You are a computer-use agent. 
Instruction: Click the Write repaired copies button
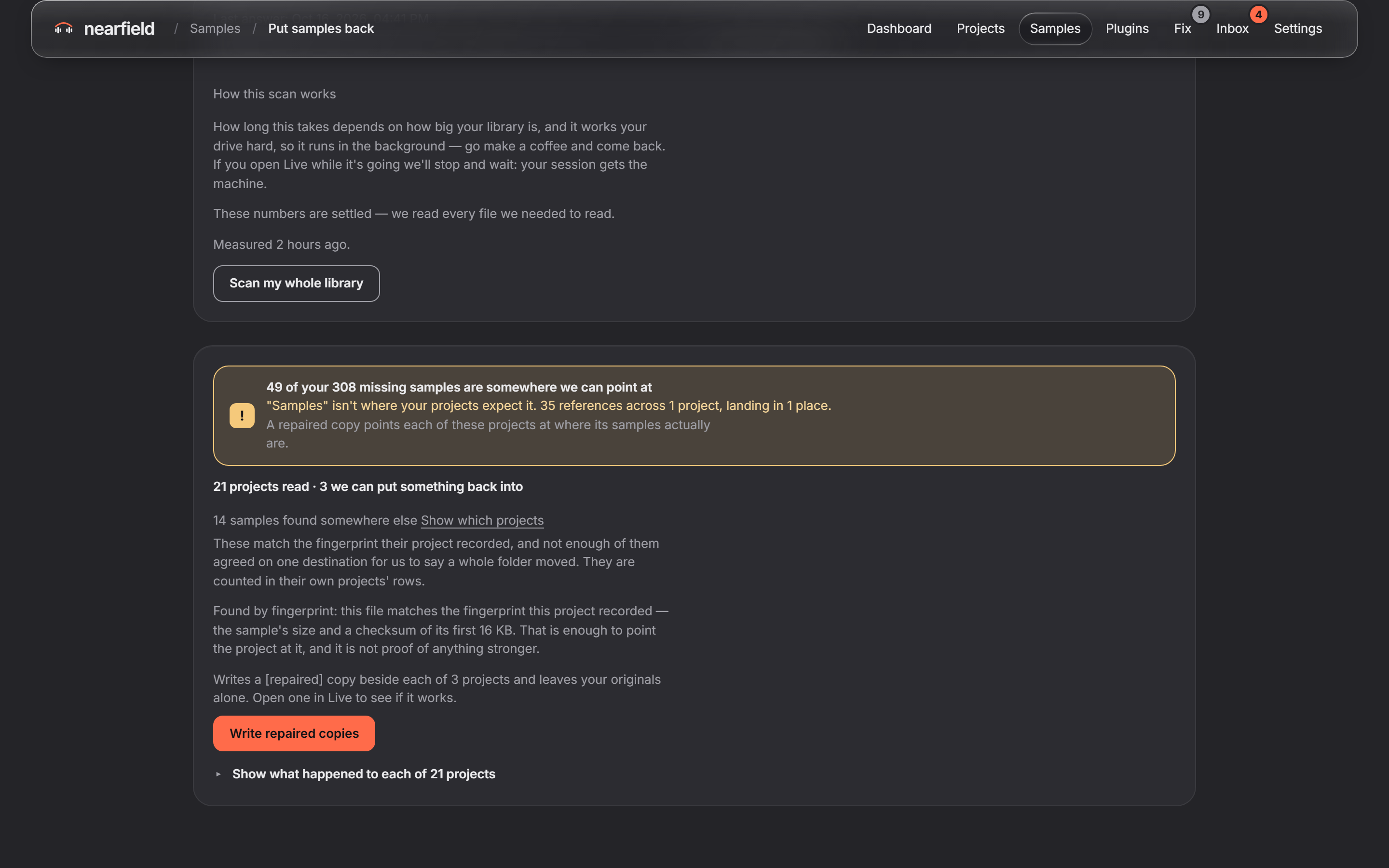pyautogui.click(x=294, y=733)
